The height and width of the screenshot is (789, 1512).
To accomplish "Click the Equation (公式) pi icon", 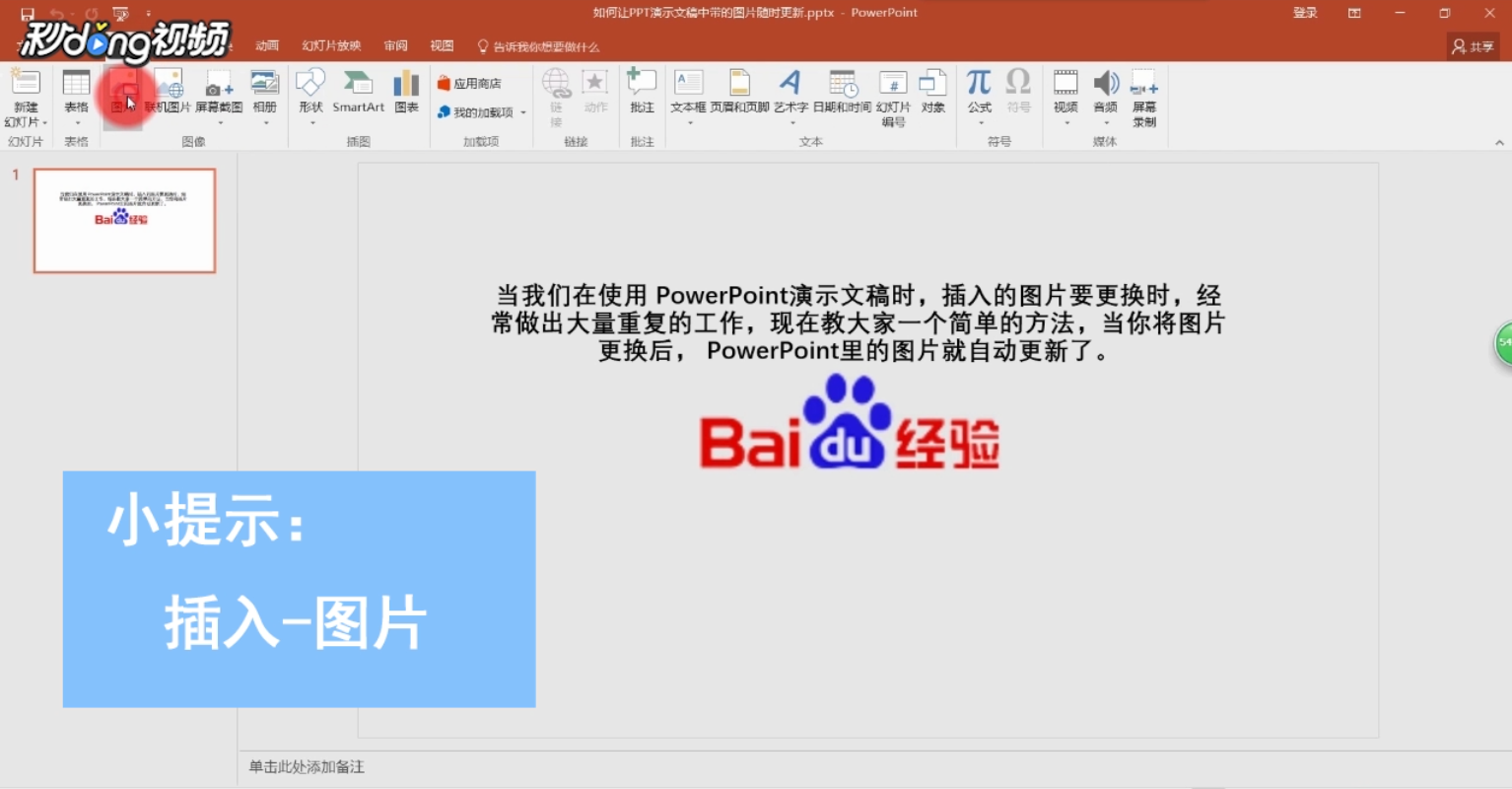I will pos(979,82).
